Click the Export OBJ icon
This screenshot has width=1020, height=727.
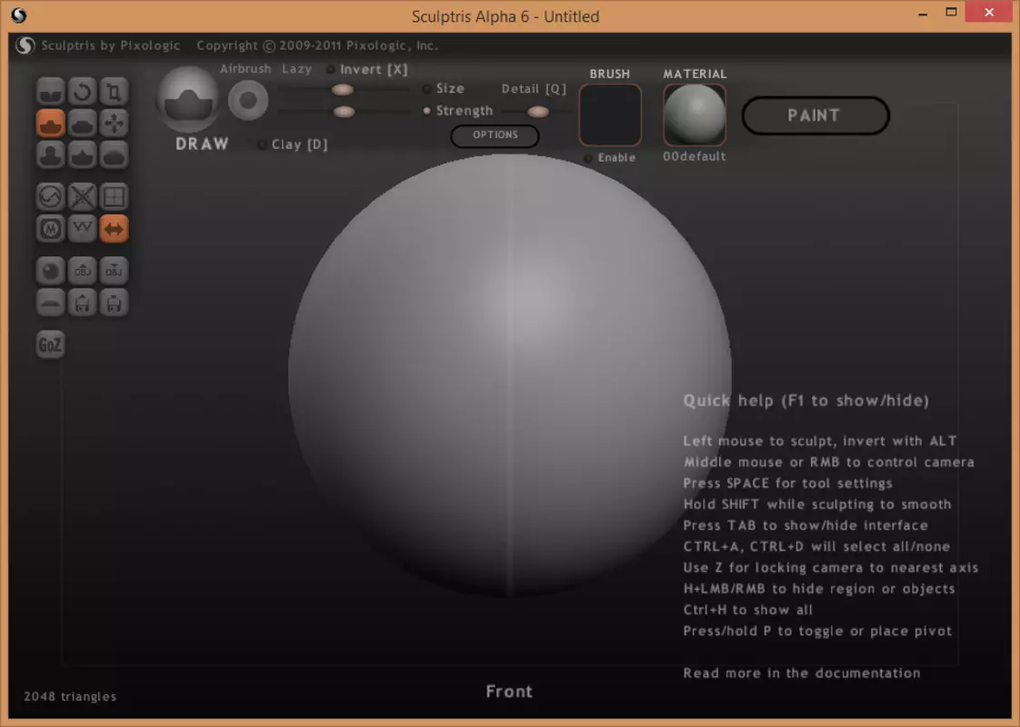click(114, 270)
